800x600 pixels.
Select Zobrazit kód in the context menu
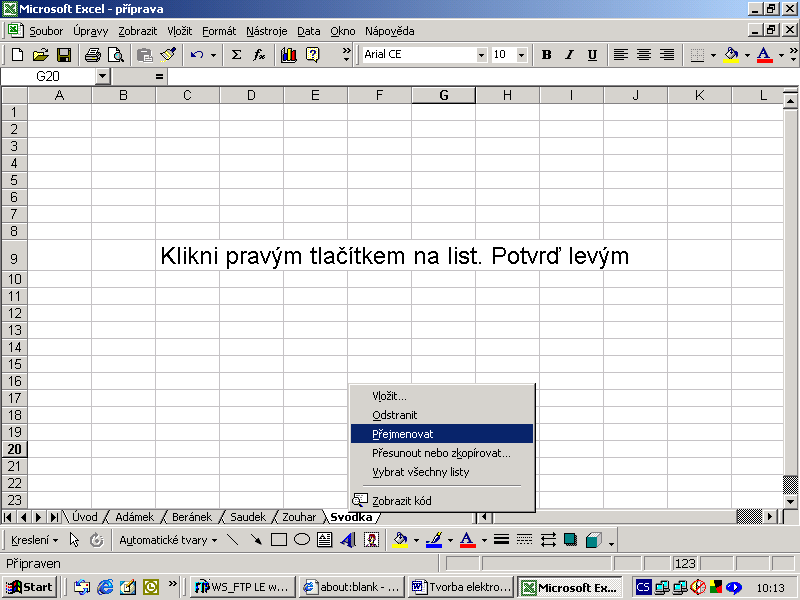442,501
